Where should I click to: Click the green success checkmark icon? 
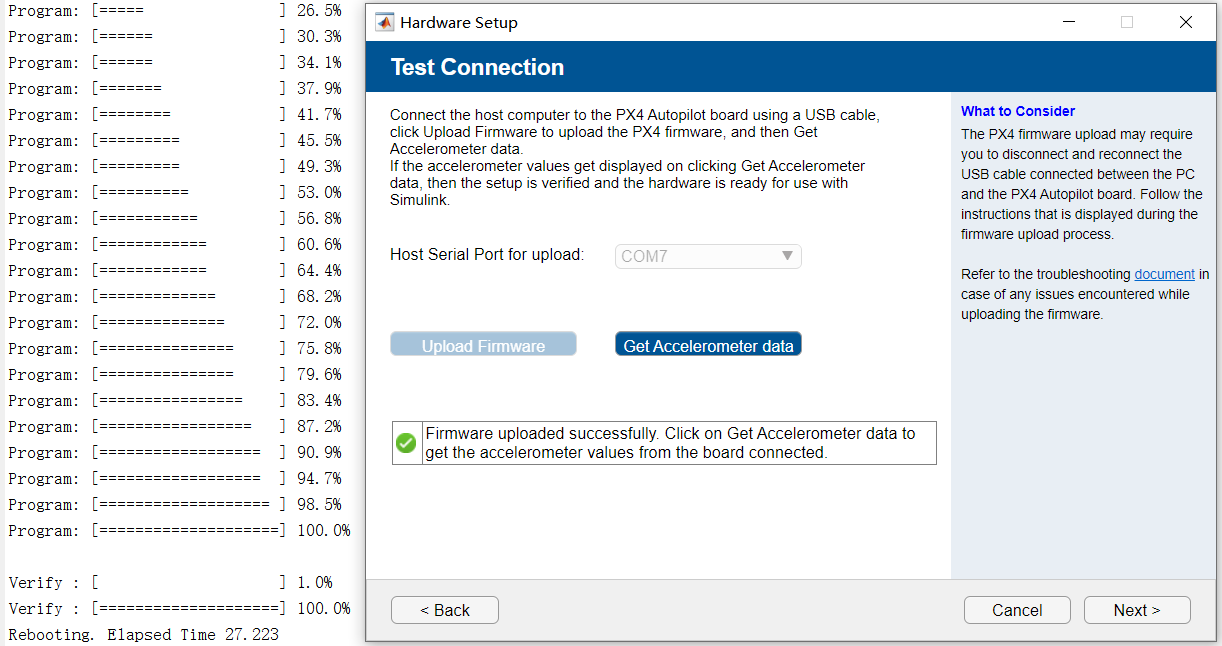coord(406,443)
